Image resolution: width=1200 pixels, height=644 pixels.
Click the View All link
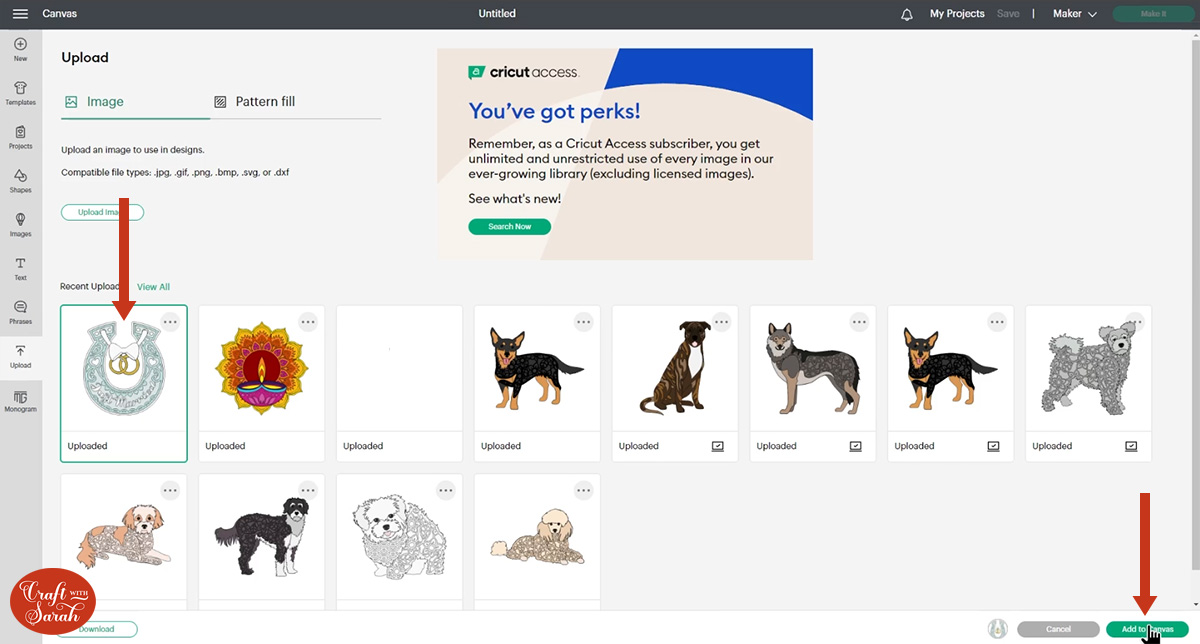point(153,287)
